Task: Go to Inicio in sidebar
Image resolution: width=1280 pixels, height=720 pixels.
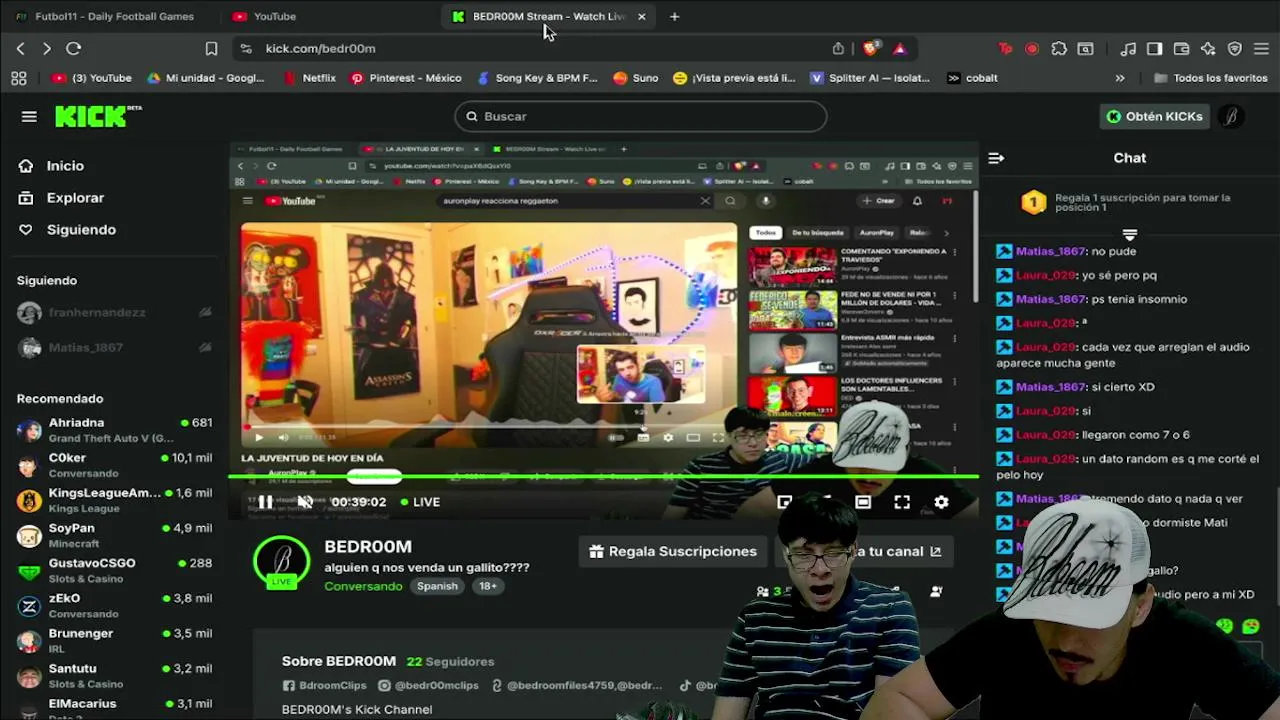Action: coord(50,166)
